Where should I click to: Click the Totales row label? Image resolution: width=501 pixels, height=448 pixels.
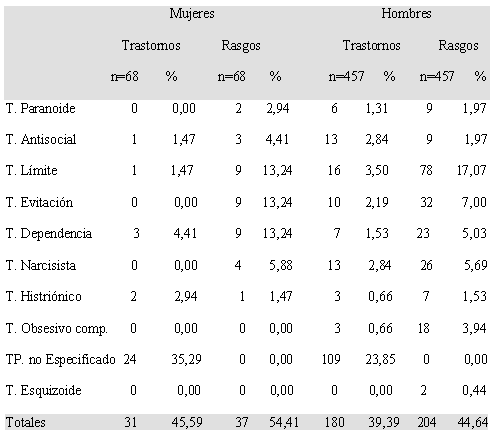coord(26,422)
